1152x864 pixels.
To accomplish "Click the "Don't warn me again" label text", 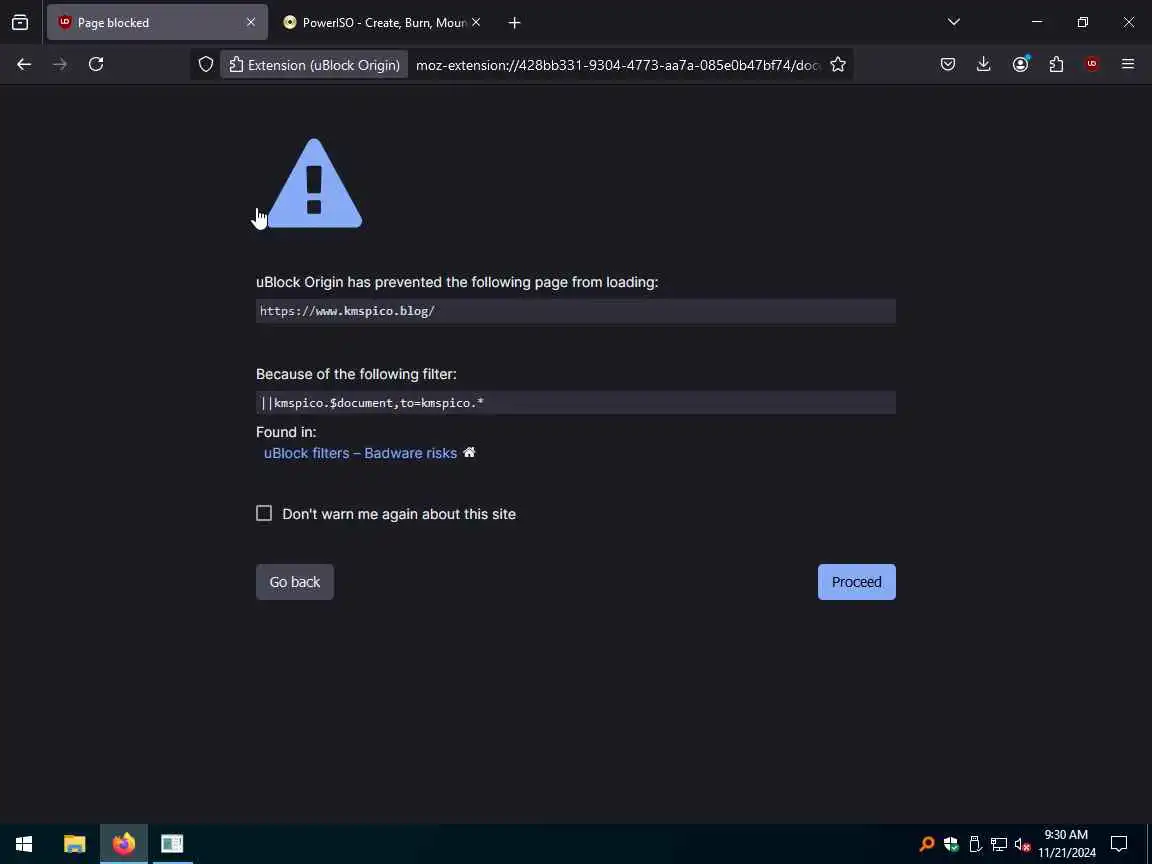I will pos(399,514).
